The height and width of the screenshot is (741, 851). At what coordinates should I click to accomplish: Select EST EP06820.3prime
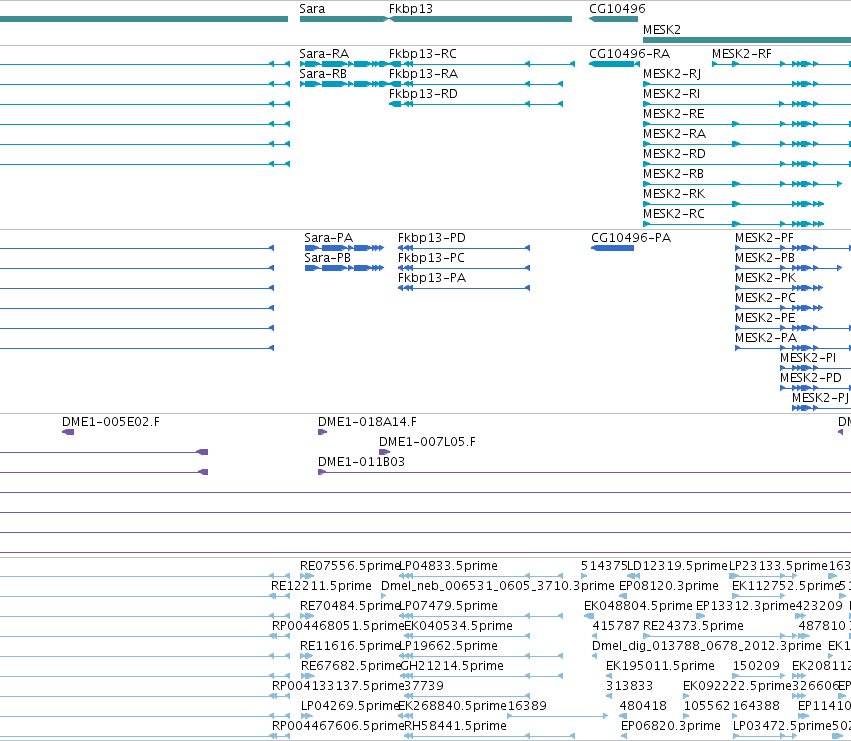[x=671, y=726]
